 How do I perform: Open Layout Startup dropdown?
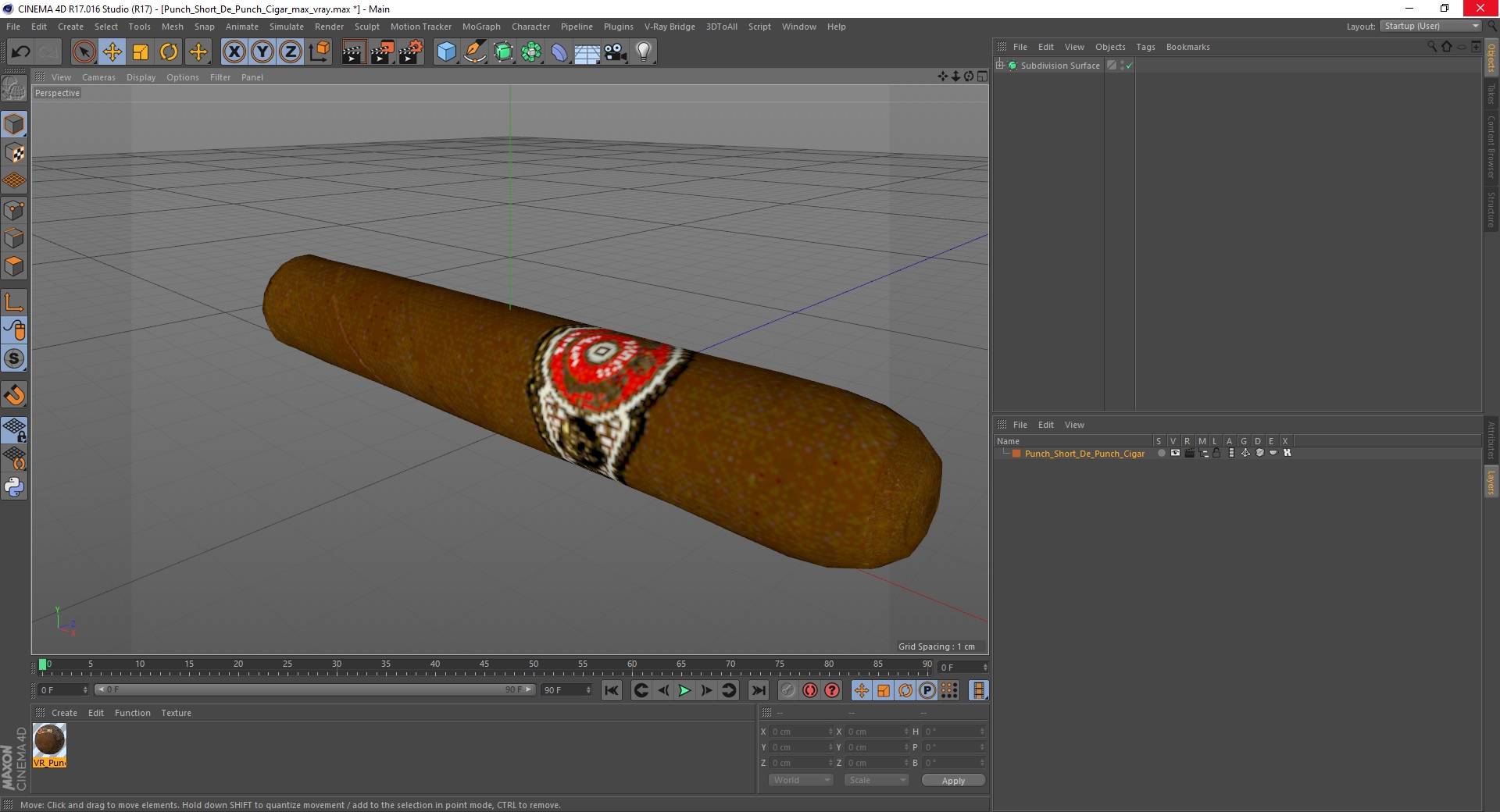1430,26
